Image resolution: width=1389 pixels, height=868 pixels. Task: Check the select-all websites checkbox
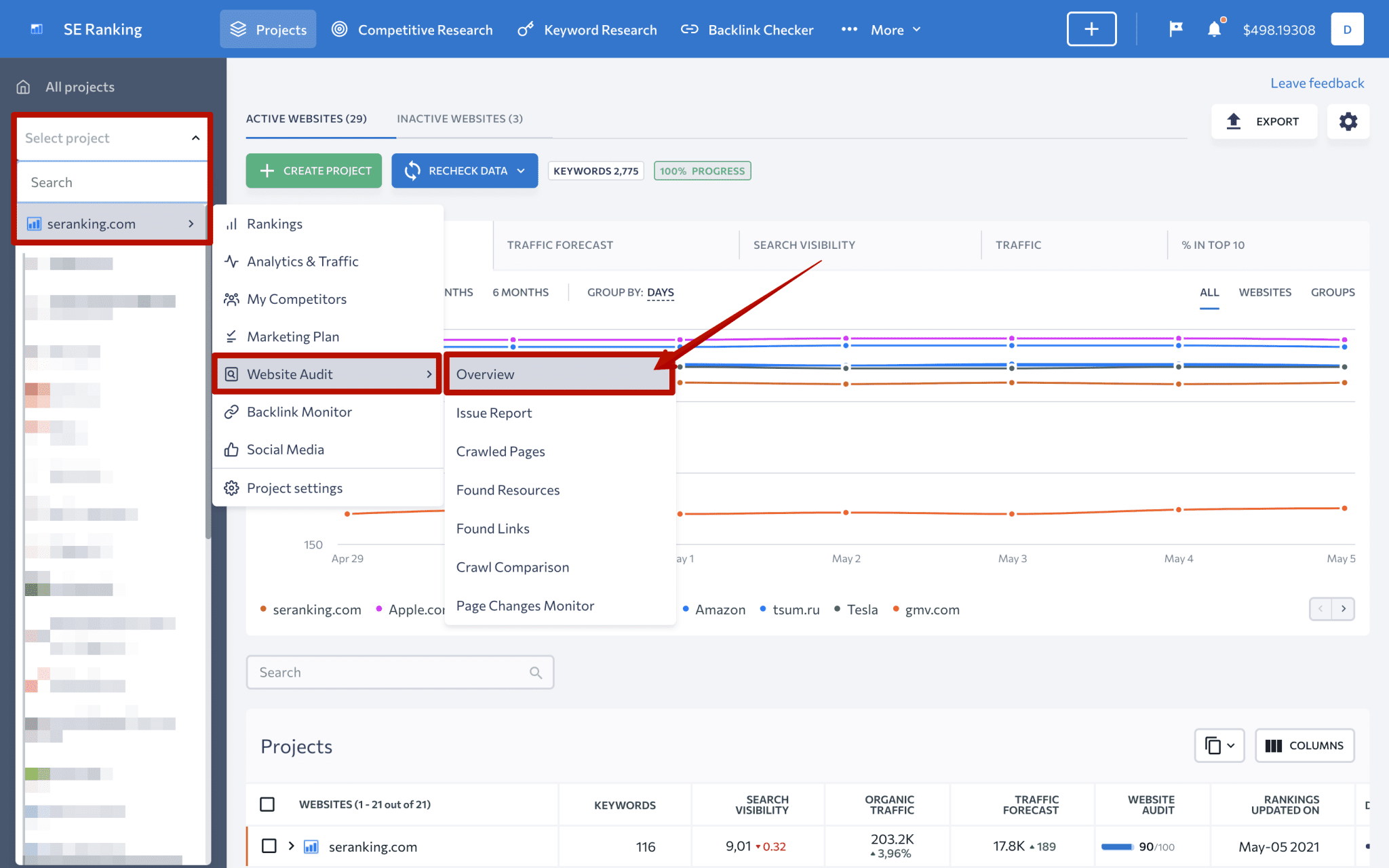coord(267,804)
